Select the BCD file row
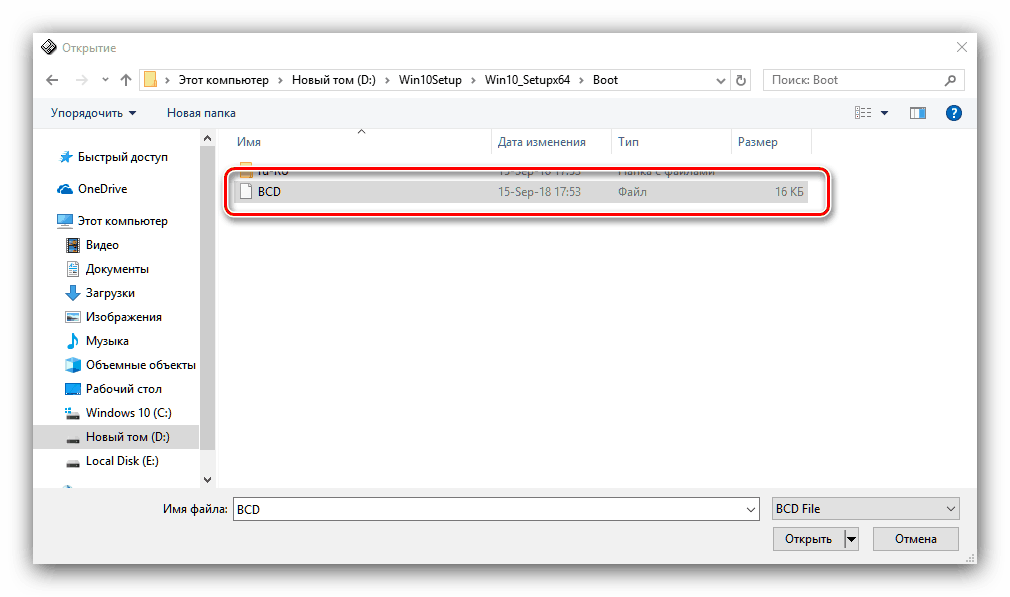 (x=520, y=192)
